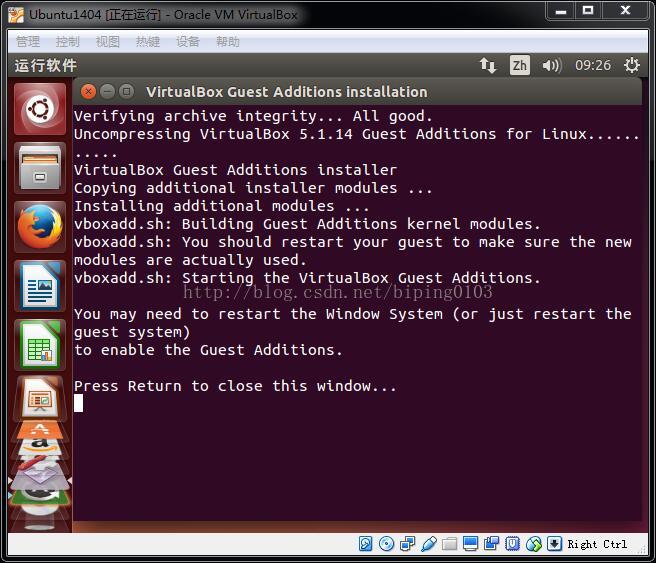Screen dimensions: 656x563
Task: Click the USB devices status icon
Action: [x=428, y=544]
